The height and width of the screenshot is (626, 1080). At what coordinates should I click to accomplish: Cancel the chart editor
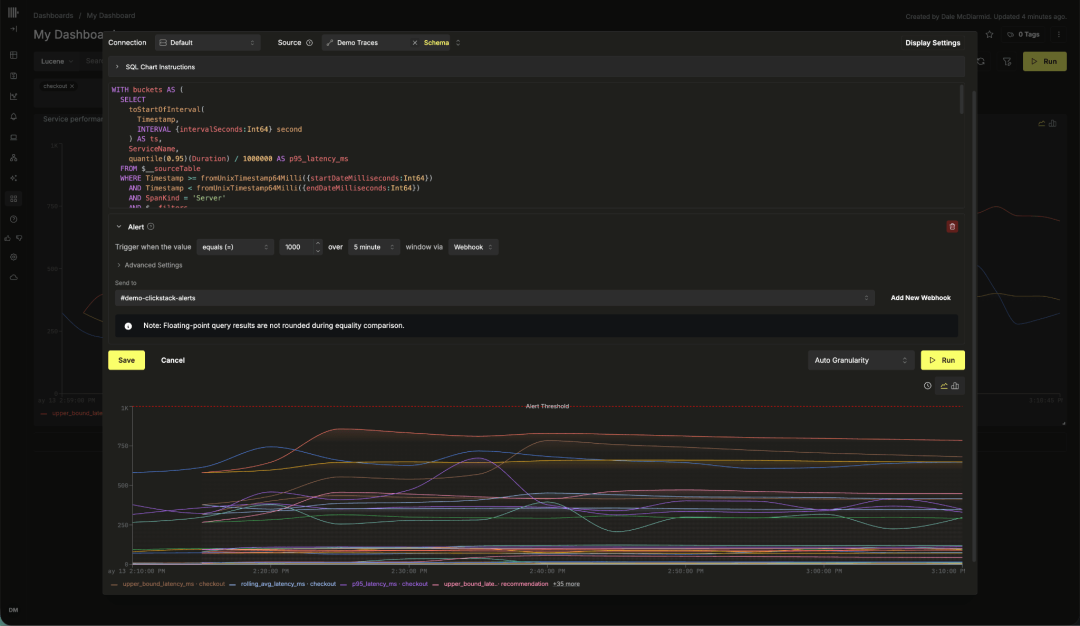click(173, 360)
